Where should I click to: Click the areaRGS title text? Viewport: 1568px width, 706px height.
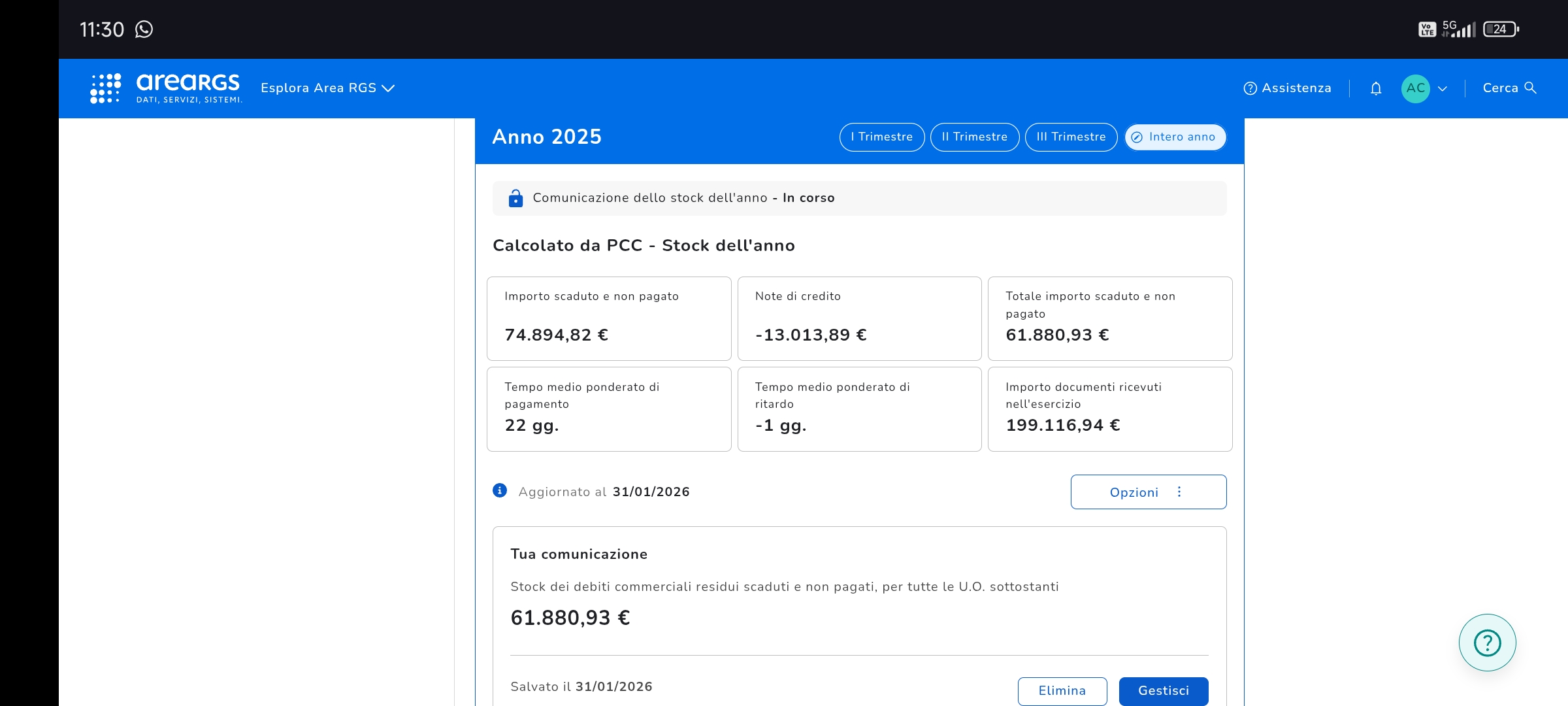coord(188,83)
